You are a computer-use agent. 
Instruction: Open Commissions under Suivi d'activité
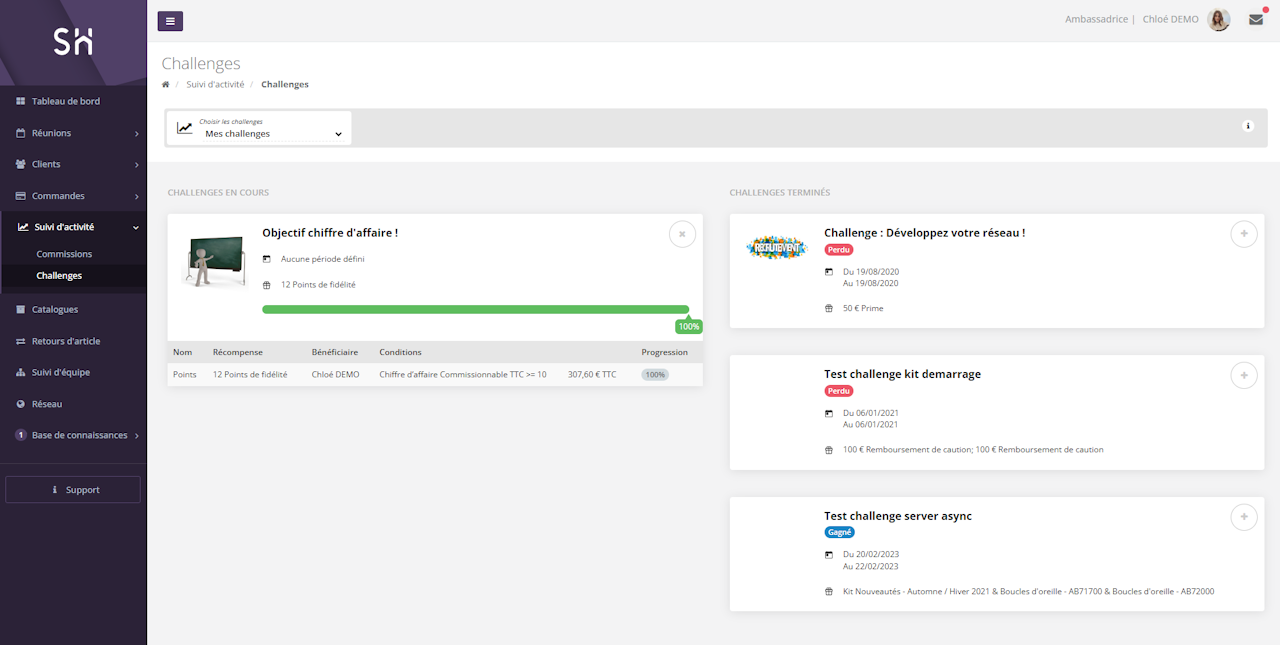[x=64, y=254]
